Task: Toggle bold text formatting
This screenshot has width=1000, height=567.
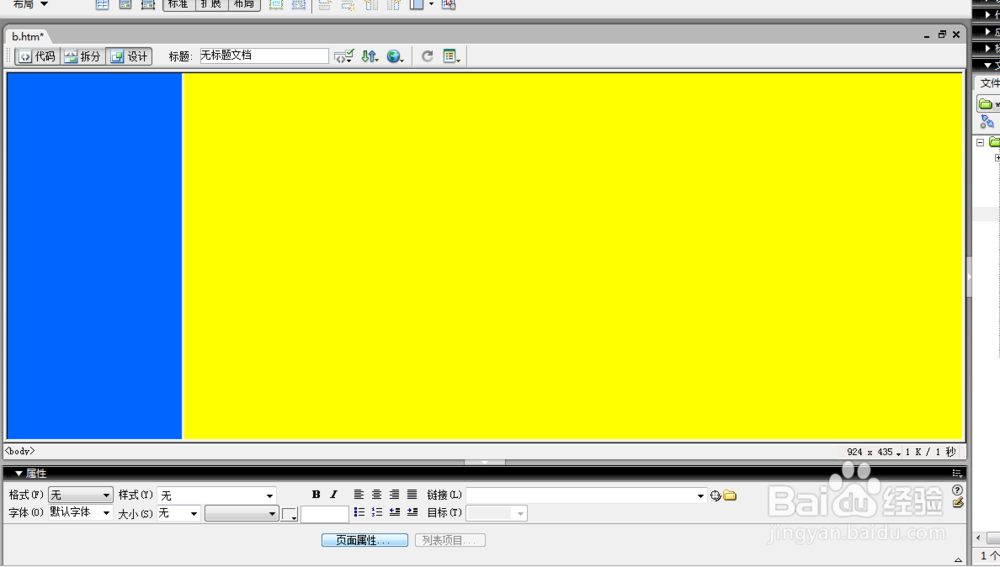Action: click(316, 494)
